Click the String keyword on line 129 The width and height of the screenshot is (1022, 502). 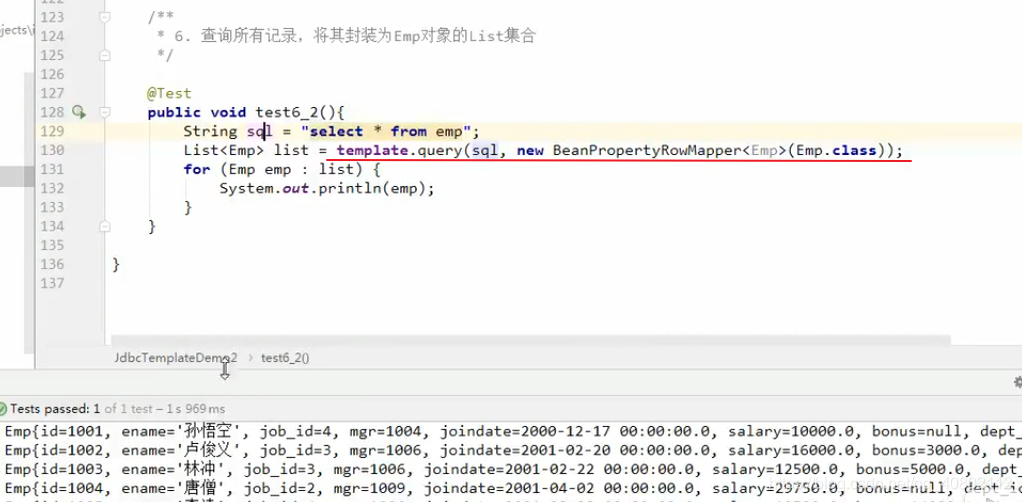click(x=210, y=132)
